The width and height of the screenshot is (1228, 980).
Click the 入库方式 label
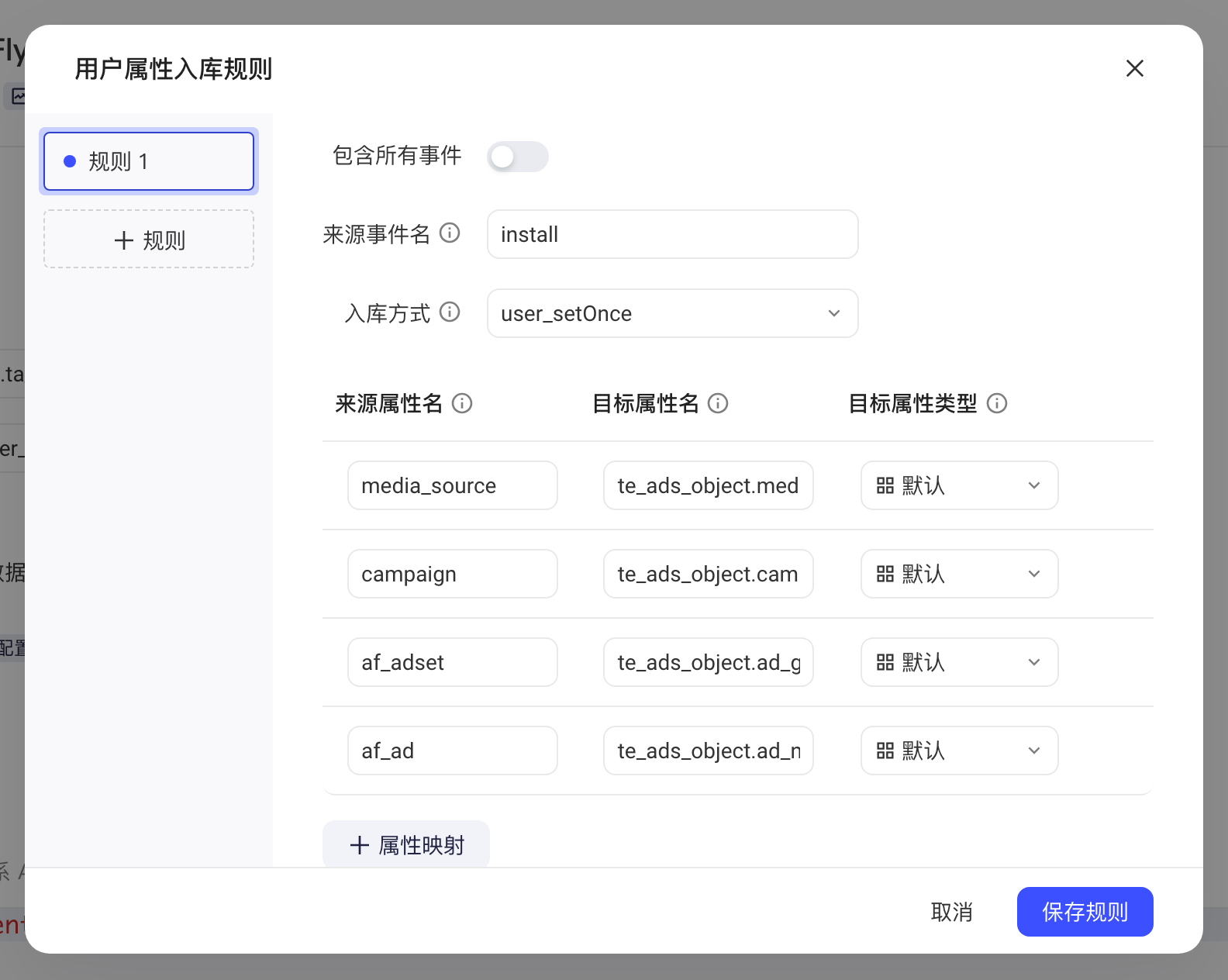[388, 313]
